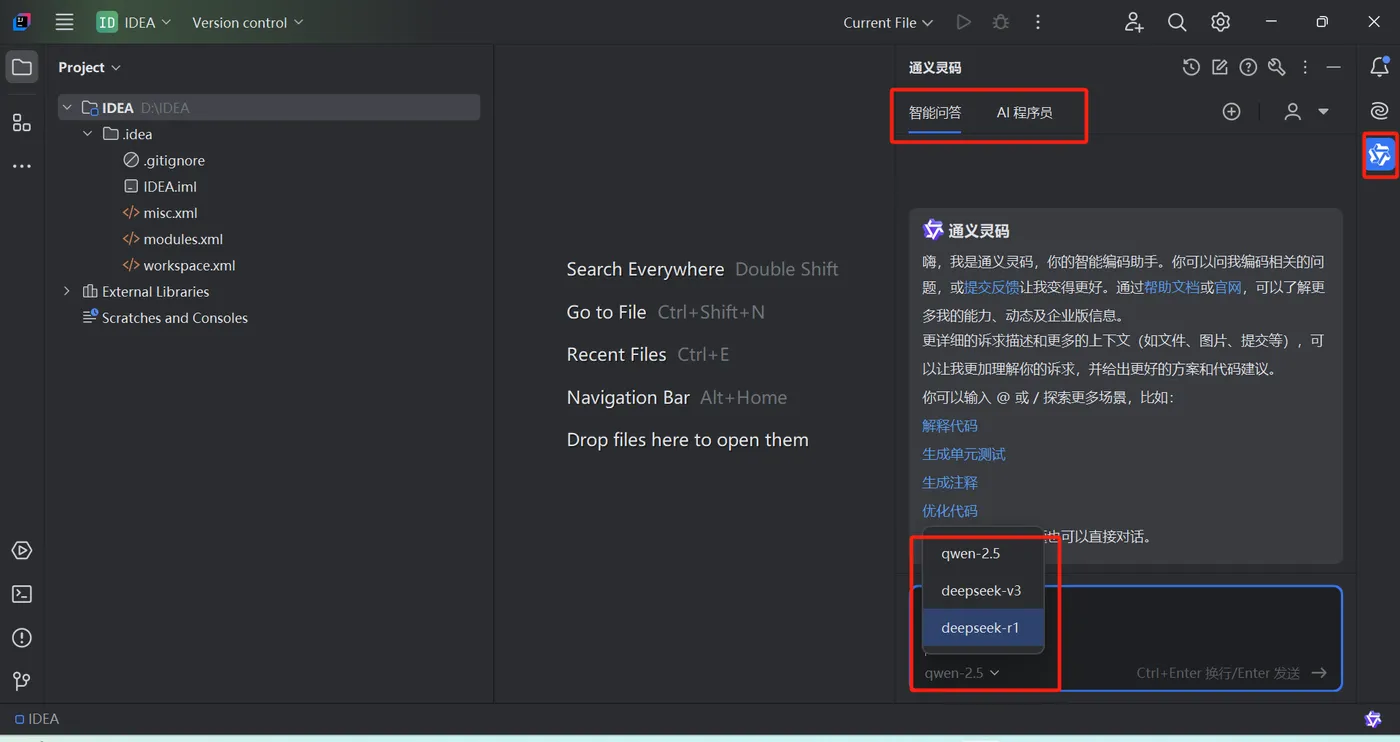This screenshot has width=1400, height=742.
Task: Open the Project view mode dropdown
Action: (89, 67)
